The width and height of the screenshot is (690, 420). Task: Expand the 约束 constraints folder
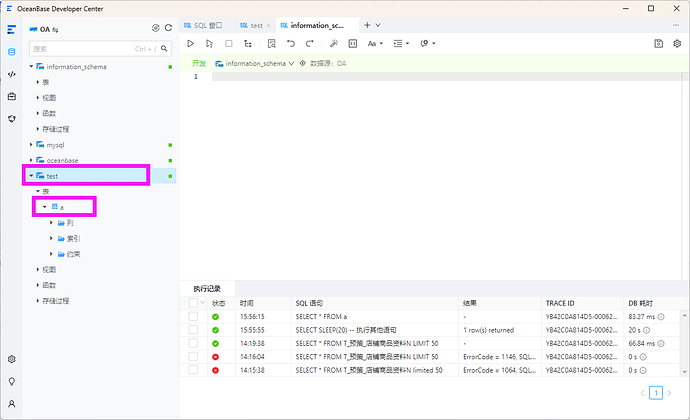(x=51, y=254)
